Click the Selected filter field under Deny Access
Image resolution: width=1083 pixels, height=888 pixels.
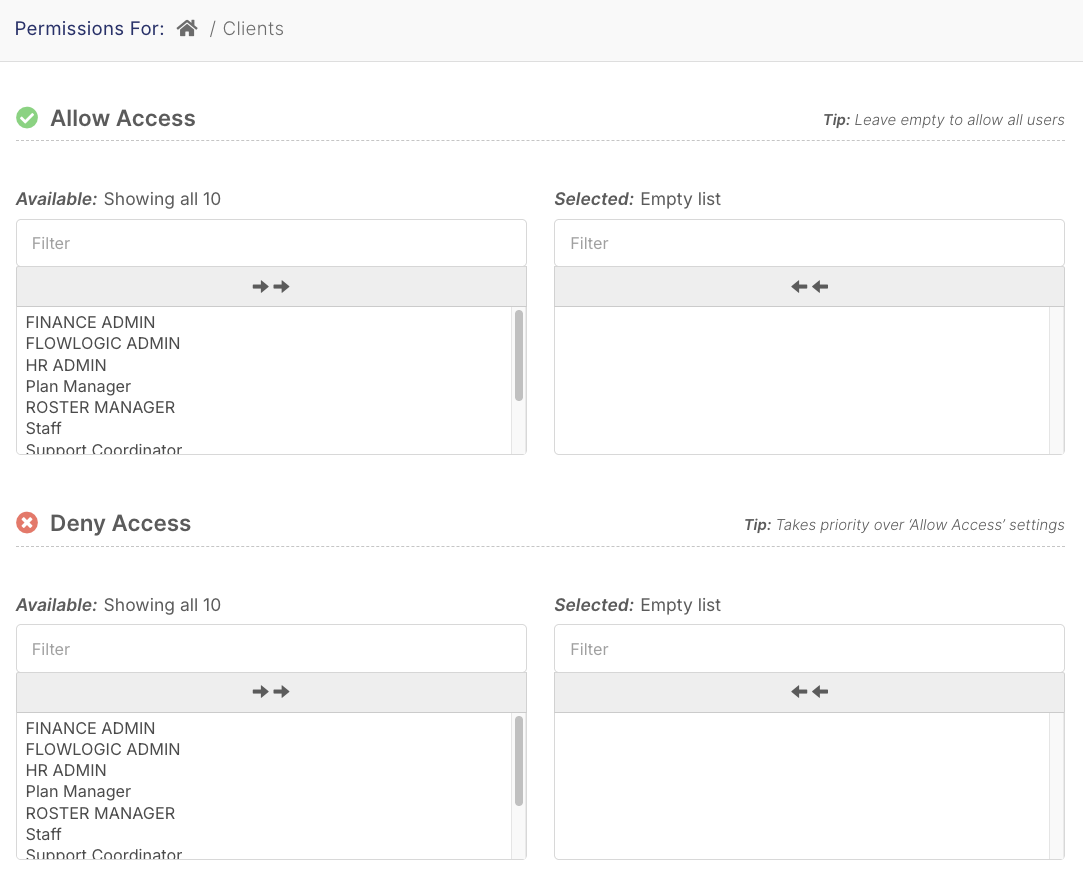click(809, 649)
